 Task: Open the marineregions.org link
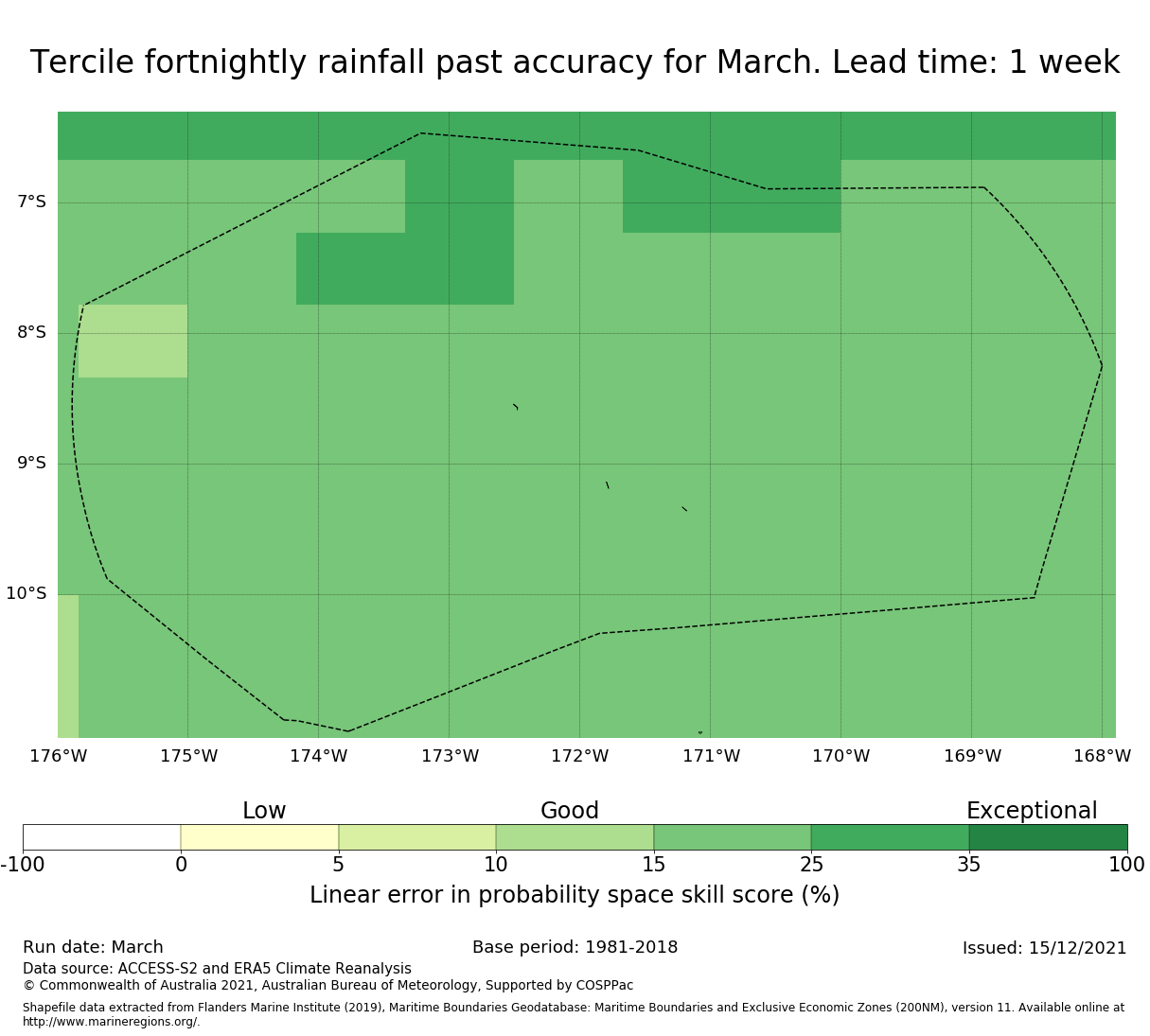click(x=111, y=1022)
